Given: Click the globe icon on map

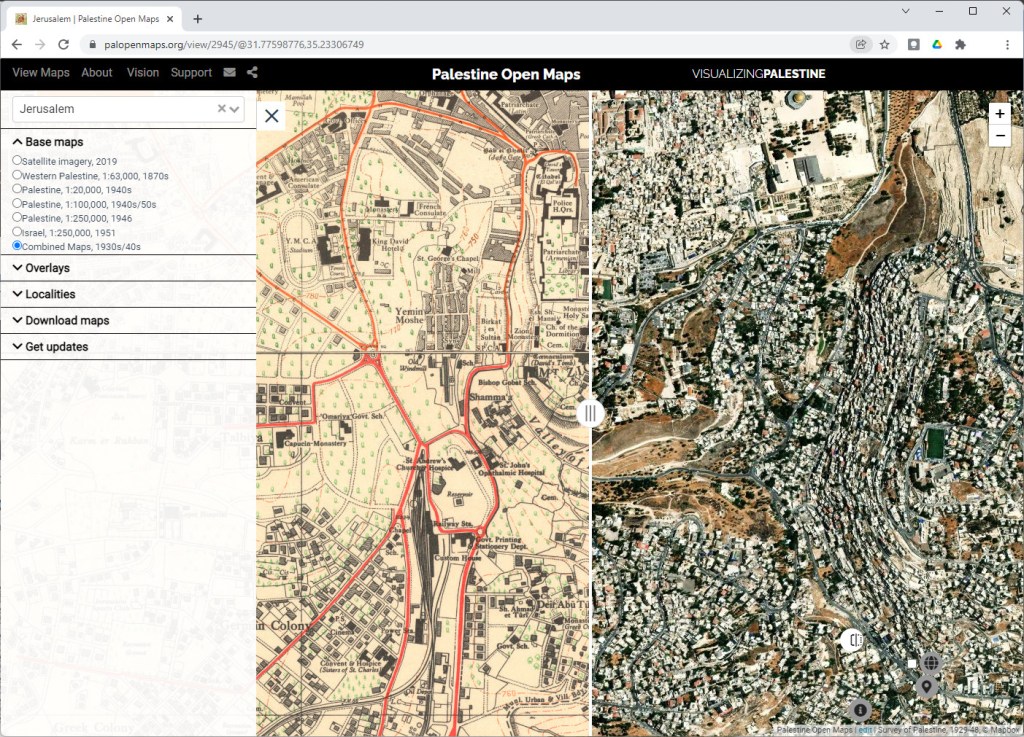Looking at the screenshot, I should [931, 662].
